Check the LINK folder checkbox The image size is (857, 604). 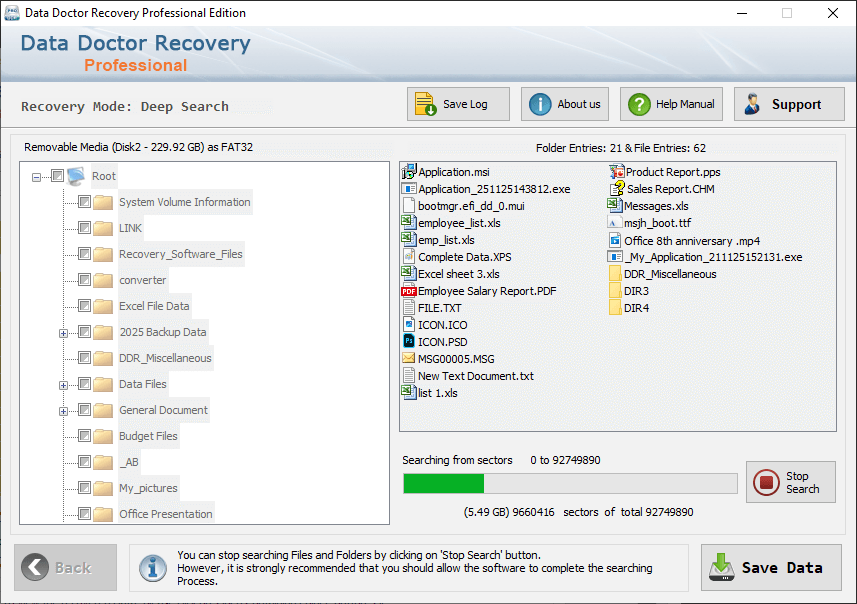[84, 227]
